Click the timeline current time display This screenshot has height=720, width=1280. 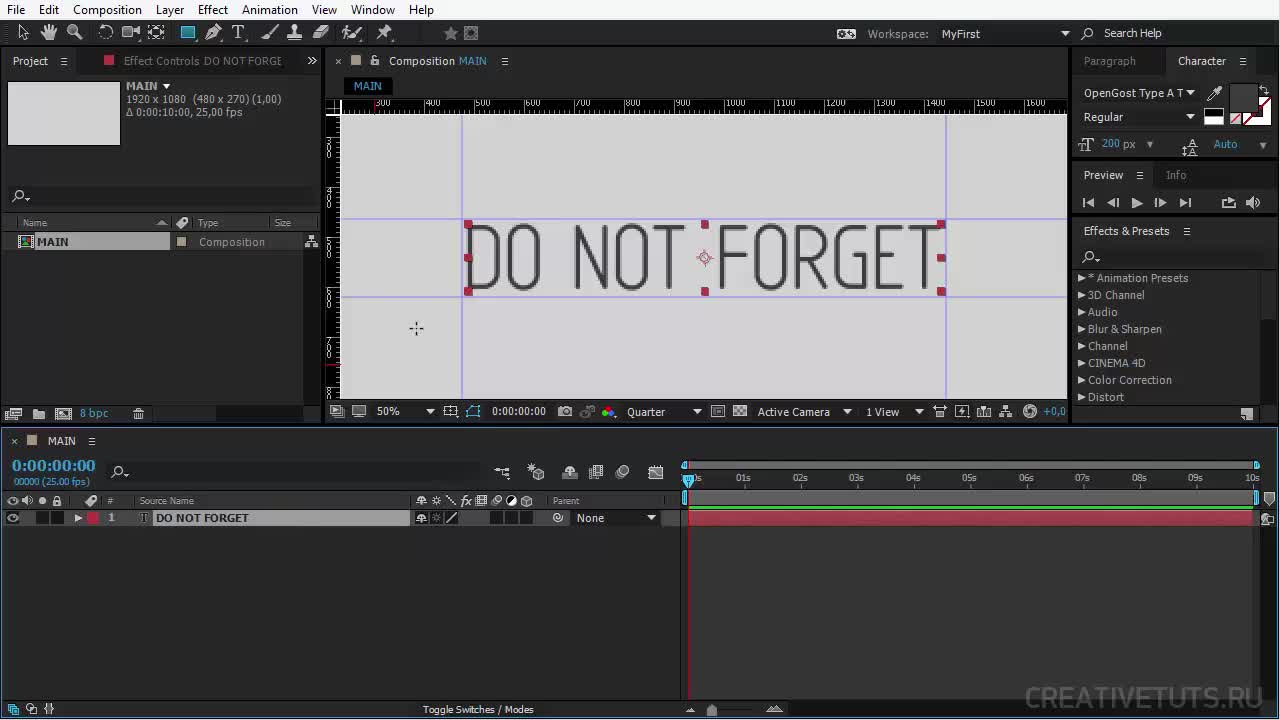(54, 466)
